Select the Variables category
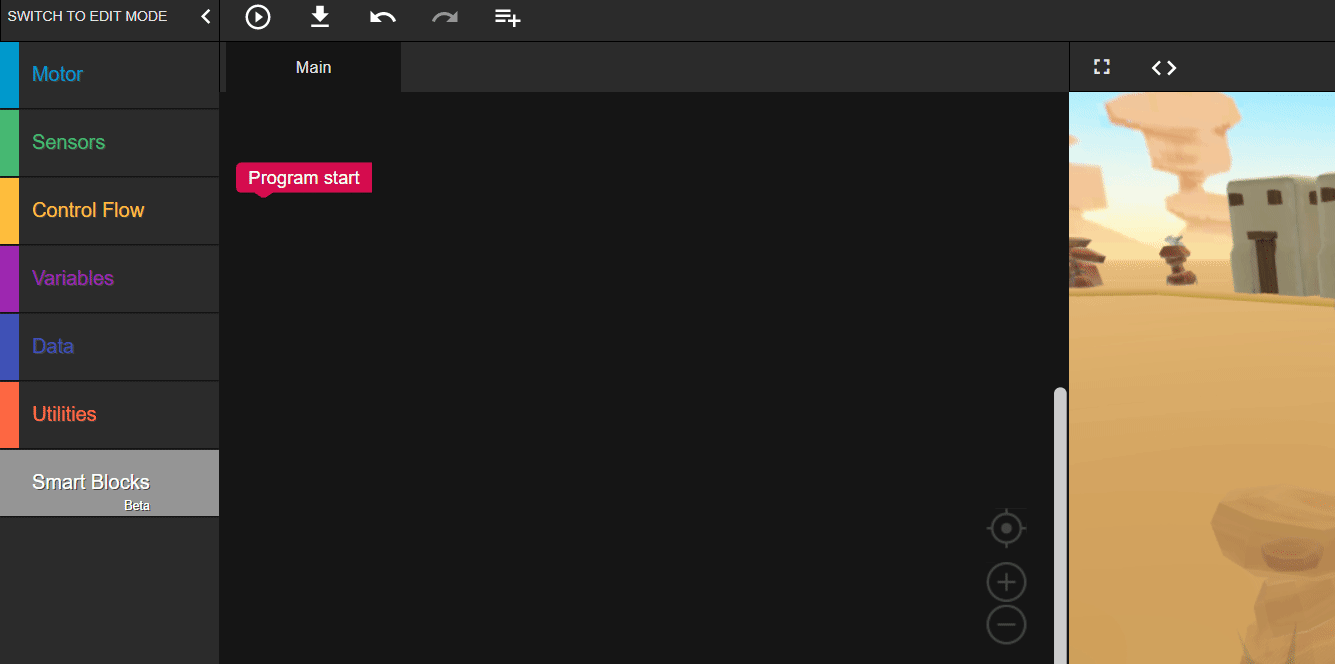The image size is (1335, 664). pos(110,279)
